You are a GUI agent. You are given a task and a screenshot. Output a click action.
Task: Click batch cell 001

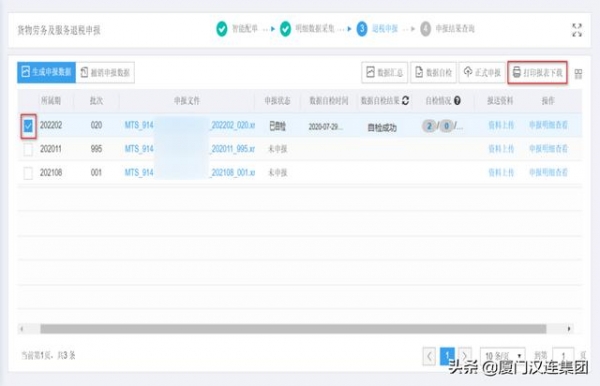coord(96,173)
